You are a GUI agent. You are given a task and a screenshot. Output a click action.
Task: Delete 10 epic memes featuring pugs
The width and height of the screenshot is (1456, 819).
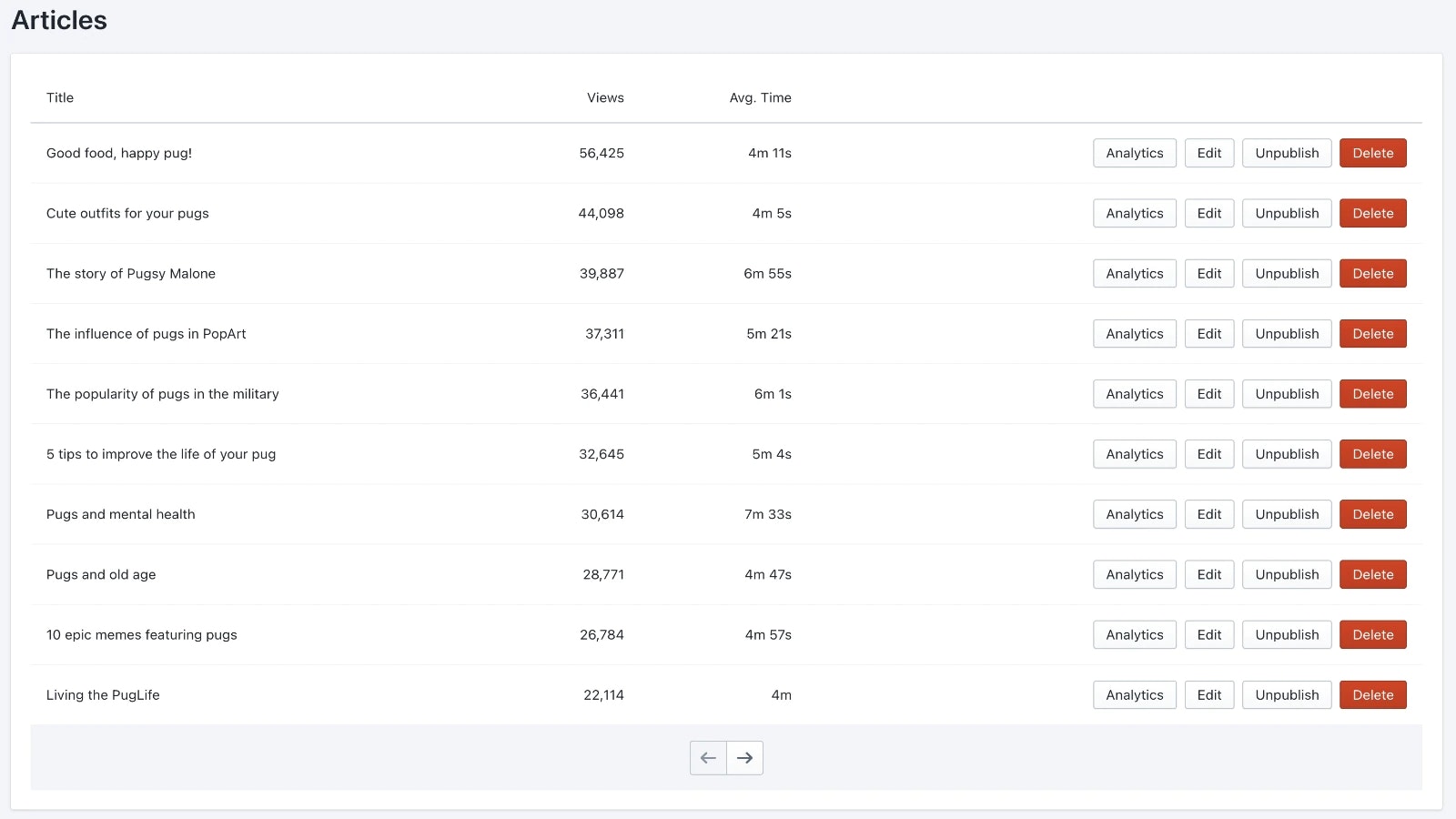point(1373,634)
